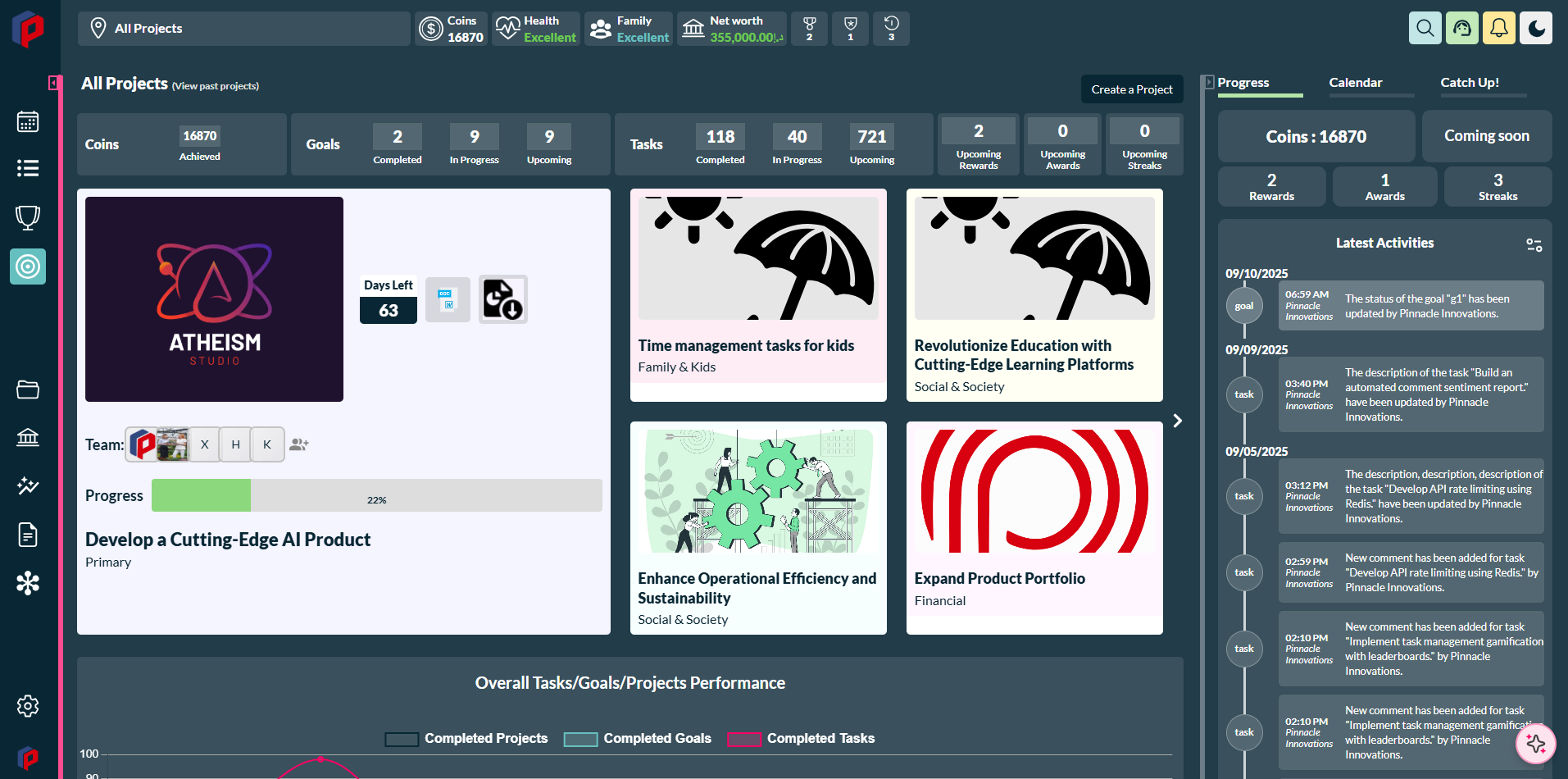The width and height of the screenshot is (1568, 779).
Task: Toggle Completed Projects legend swatch
Action: (402, 739)
